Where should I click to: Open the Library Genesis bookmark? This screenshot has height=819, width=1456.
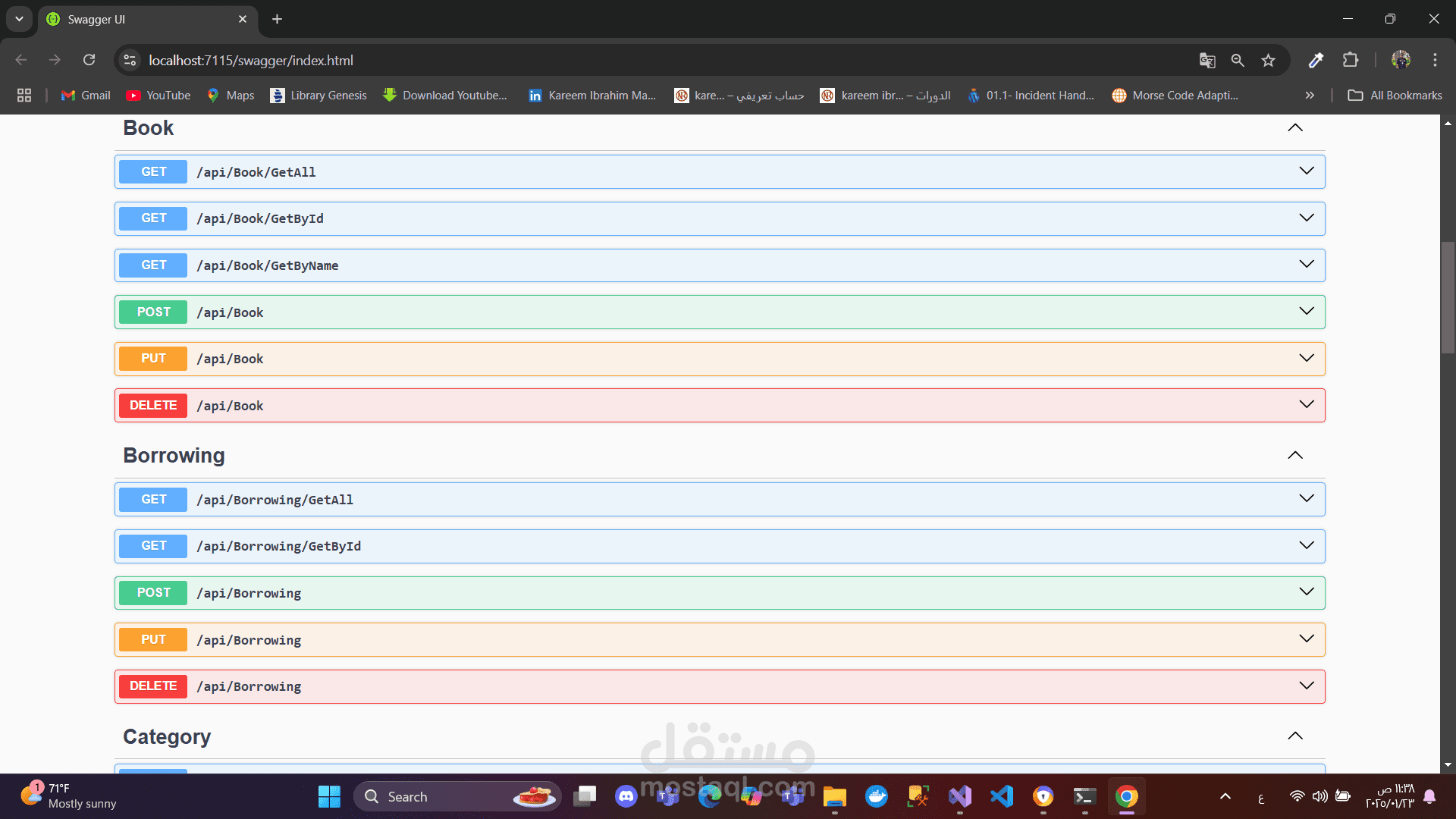(x=318, y=96)
